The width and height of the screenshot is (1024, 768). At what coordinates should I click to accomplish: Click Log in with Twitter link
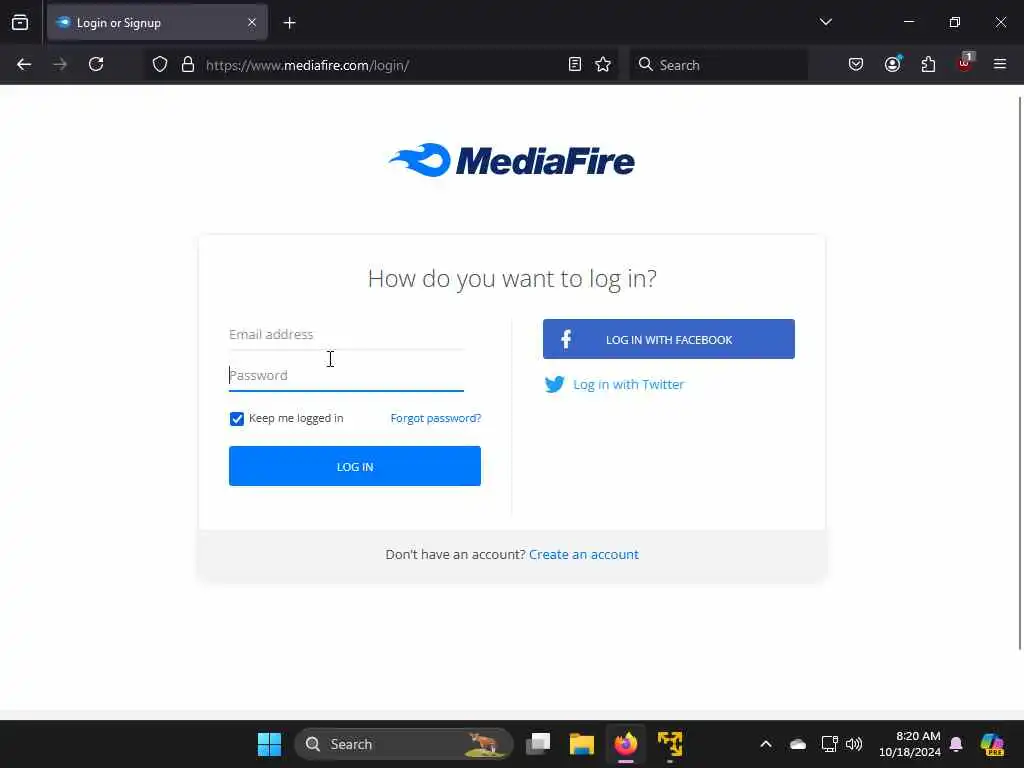[x=628, y=385]
